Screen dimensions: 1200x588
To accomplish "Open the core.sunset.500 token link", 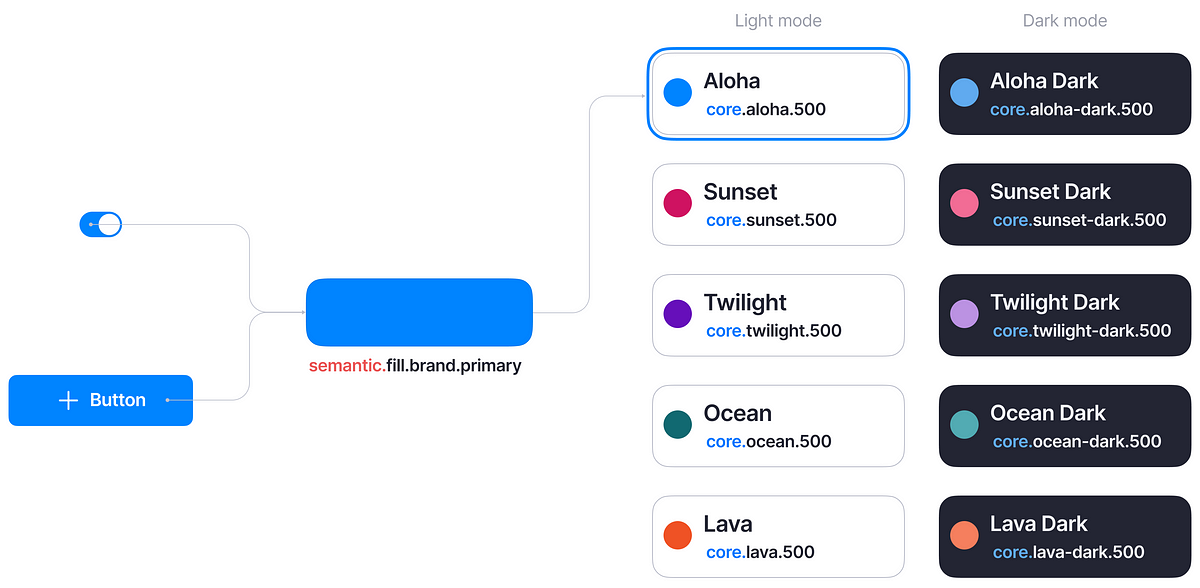I will coord(771,220).
